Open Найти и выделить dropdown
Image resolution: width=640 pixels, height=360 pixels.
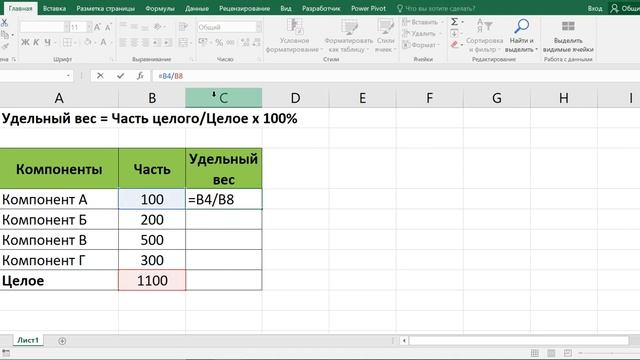coord(521,36)
